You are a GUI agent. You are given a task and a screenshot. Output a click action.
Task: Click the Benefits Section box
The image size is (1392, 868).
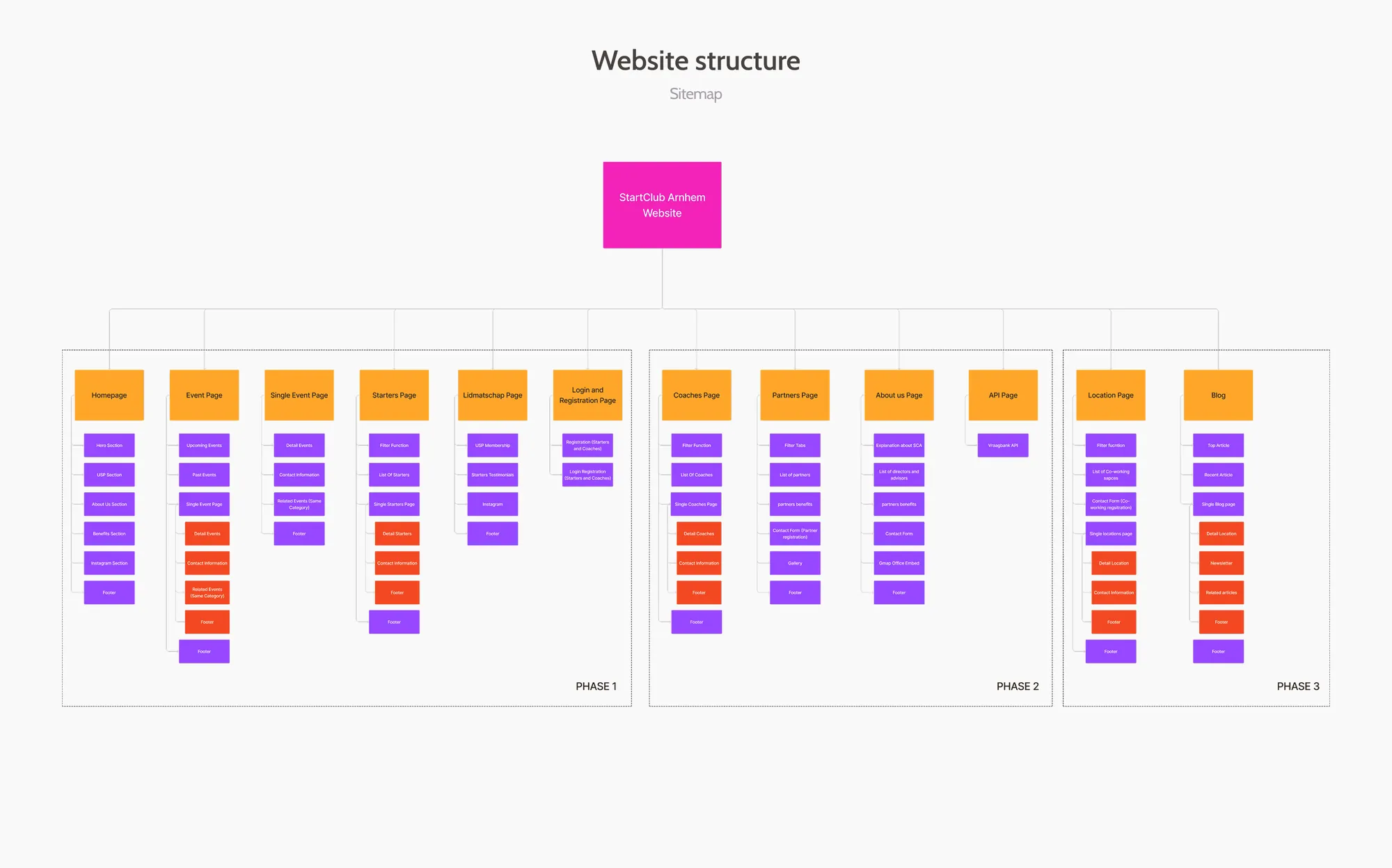coord(109,534)
